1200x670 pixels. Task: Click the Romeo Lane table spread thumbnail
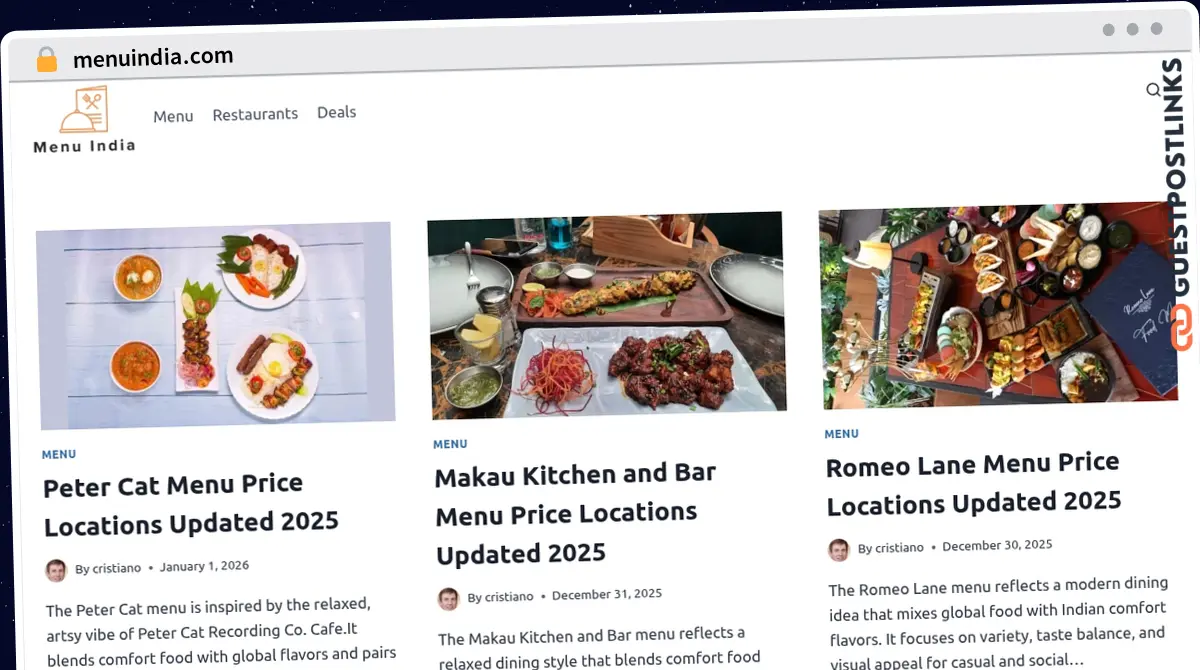click(x=998, y=305)
